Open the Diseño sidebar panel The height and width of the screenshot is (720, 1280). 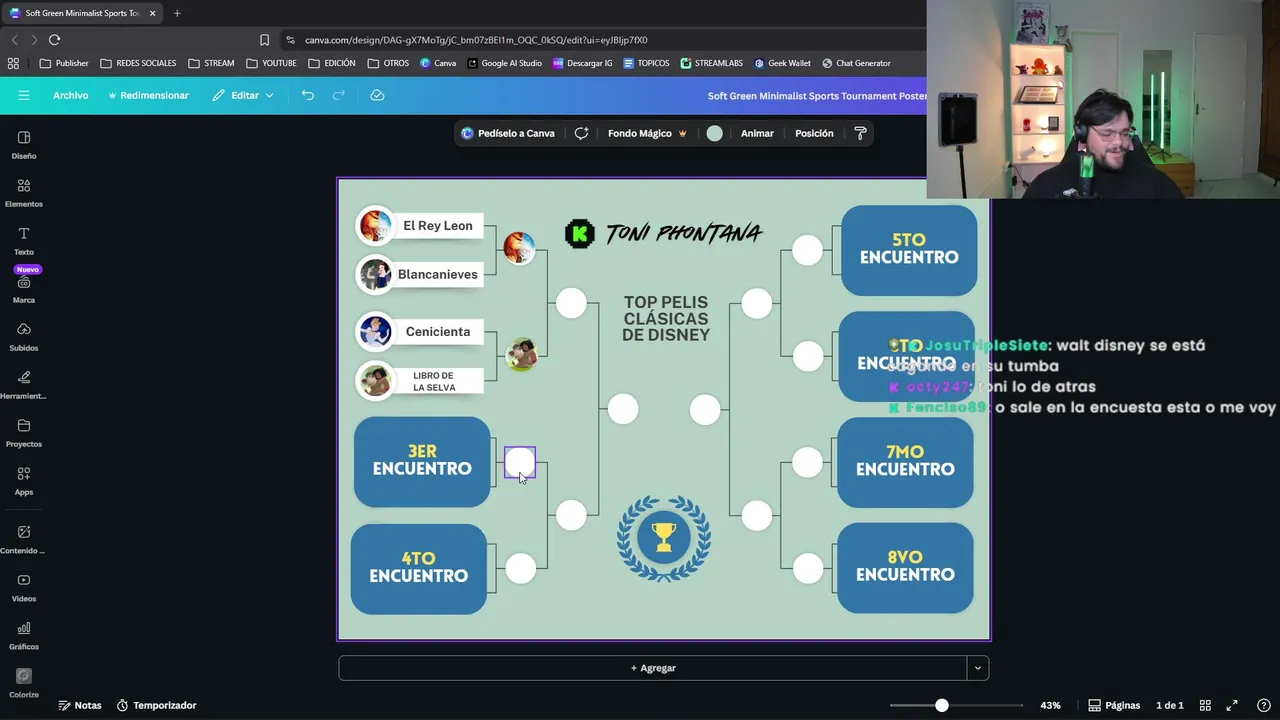click(24, 145)
